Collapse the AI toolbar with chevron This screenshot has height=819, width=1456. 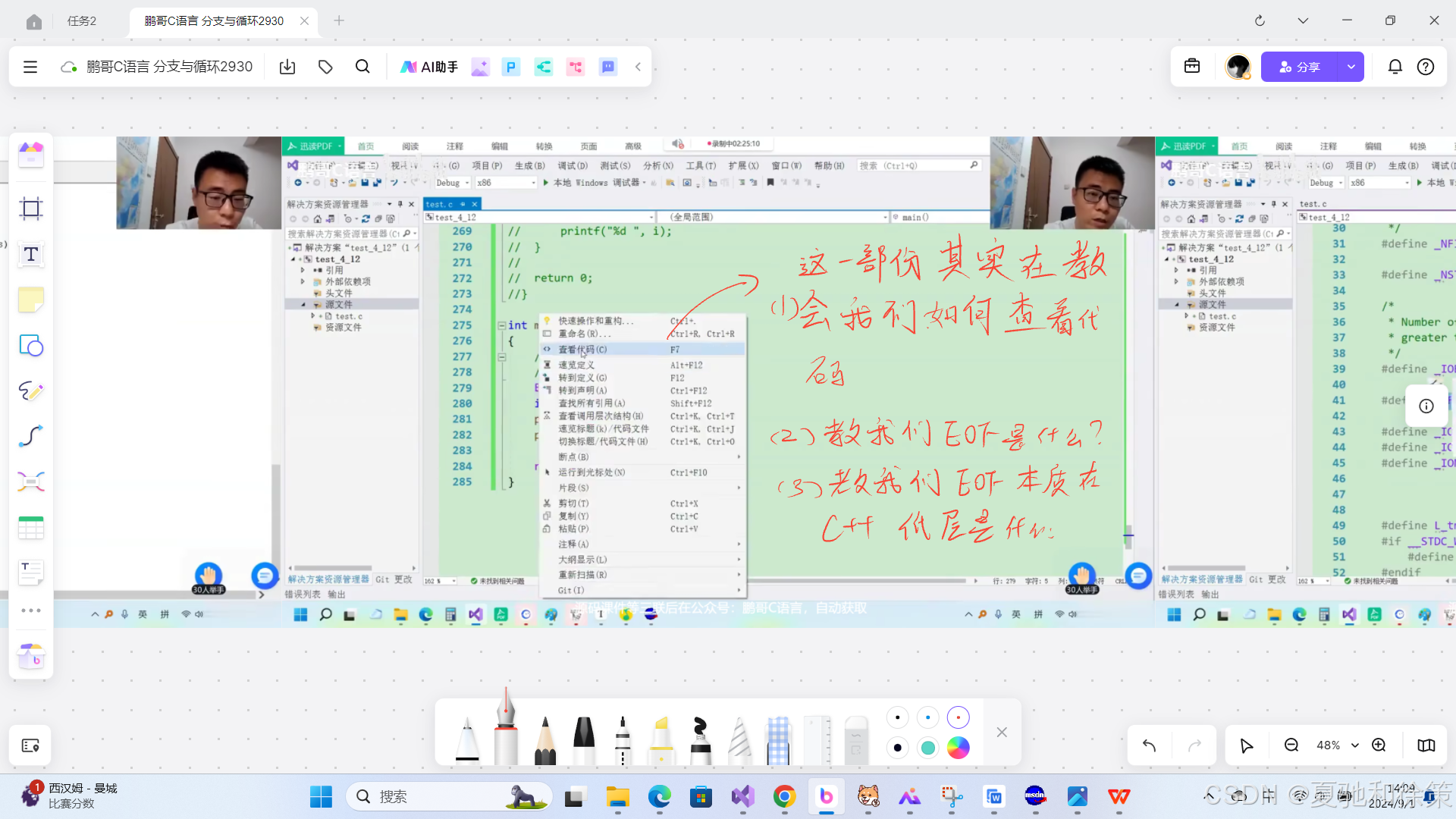639,67
